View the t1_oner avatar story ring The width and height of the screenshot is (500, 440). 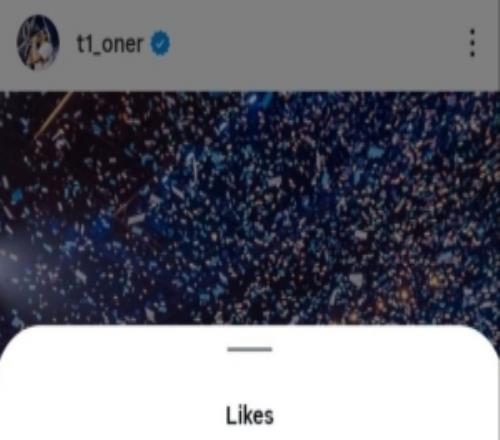[38, 42]
